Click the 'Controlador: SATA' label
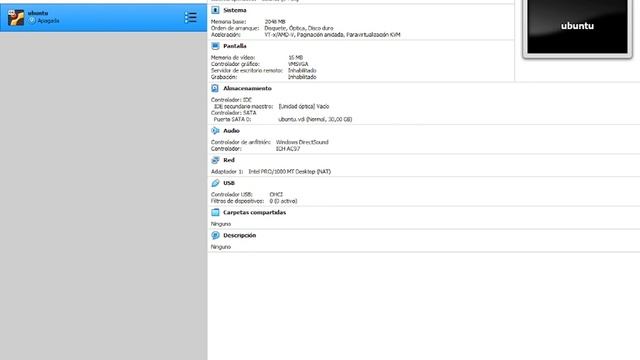 pyautogui.click(x=233, y=113)
